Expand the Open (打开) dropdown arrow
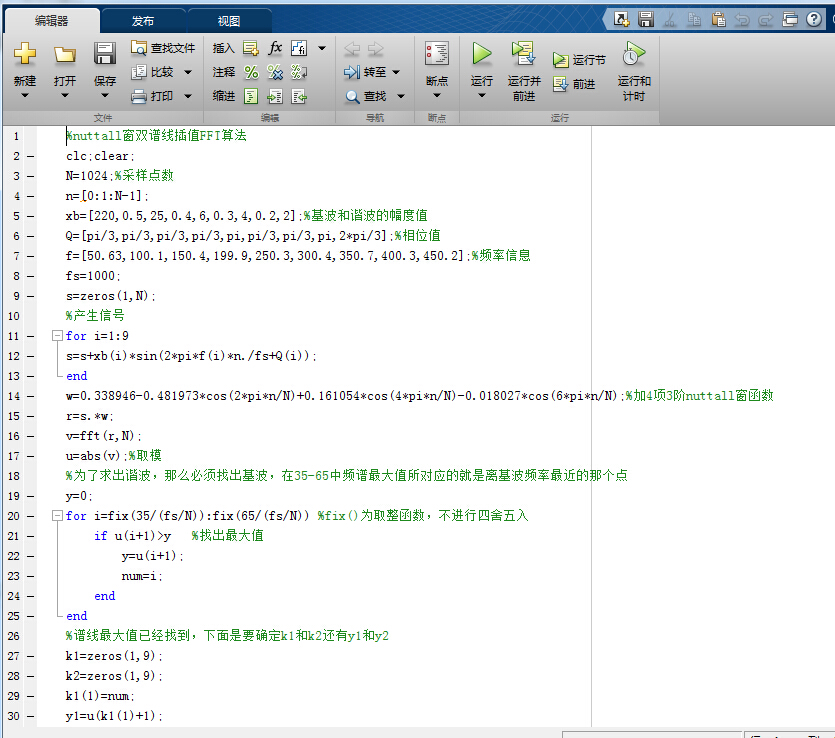Viewport: 835px width, 738px height. coord(64,95)
